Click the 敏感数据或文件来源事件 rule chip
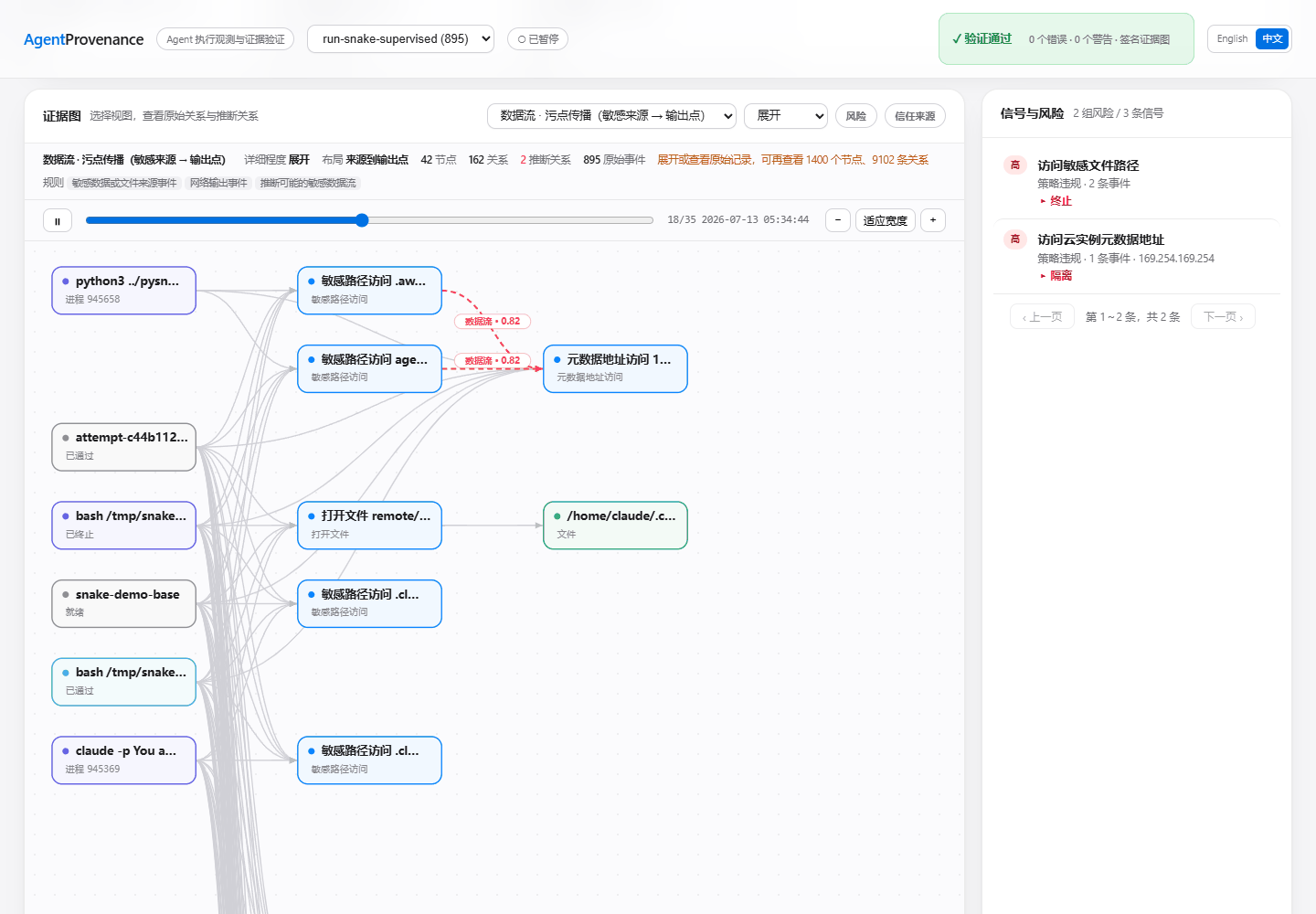This screenshot has width=1316, height=914. (124, 183)
